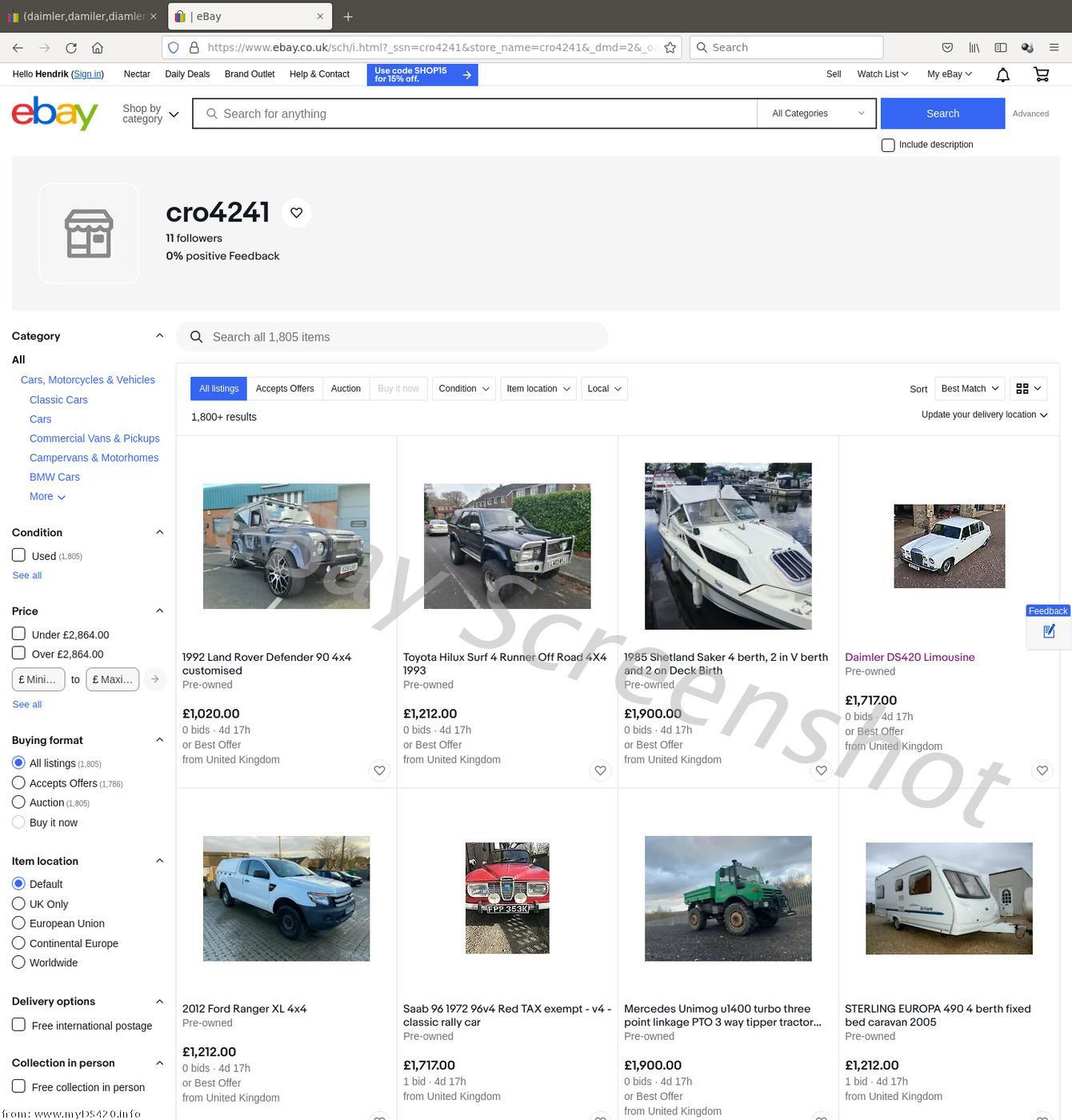Click the blue Search button
Image resolution: width=1072 pixels, height=1120 pixels.
tap(942, 114)
